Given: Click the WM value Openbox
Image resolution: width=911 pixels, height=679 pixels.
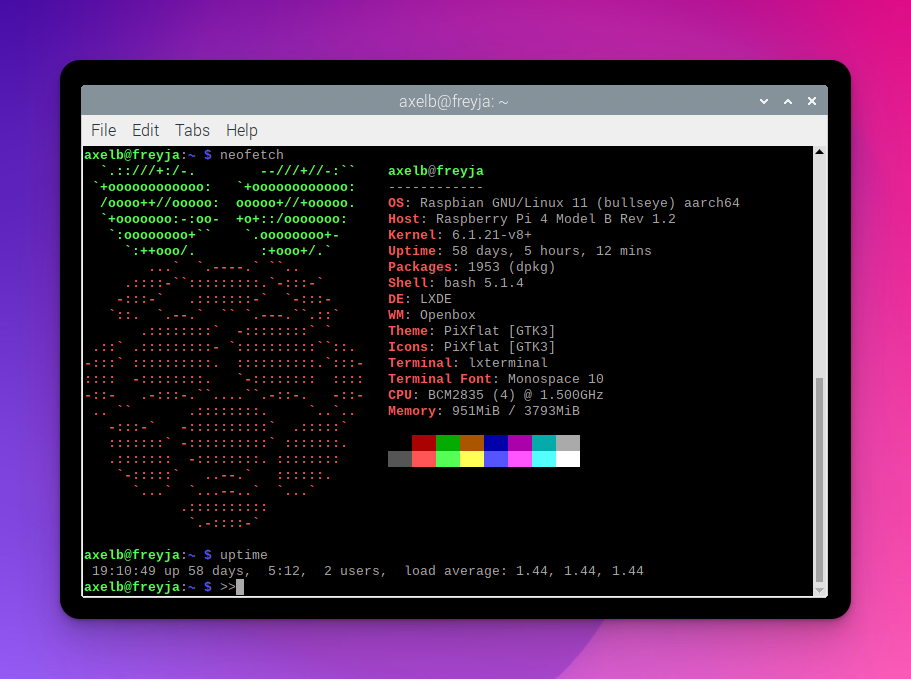Looking at the screenshot, I should (447, 315).
